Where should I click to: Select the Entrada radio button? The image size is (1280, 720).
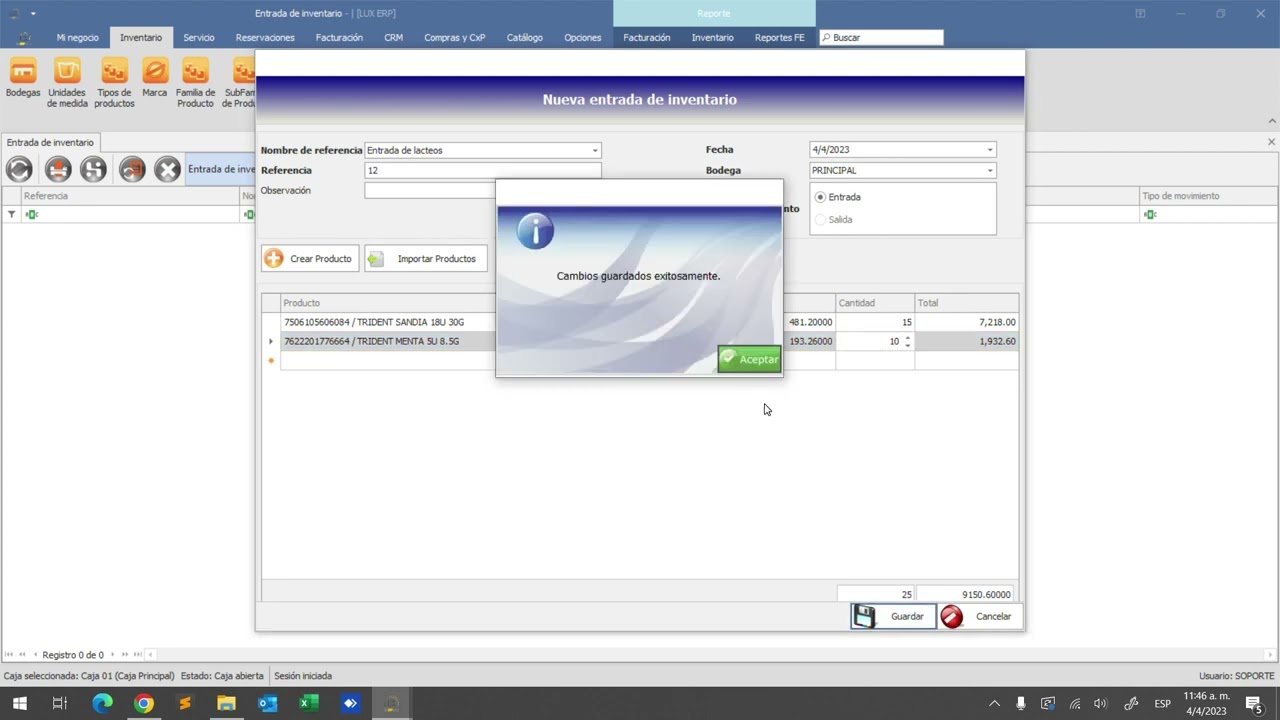pos(820,197)
